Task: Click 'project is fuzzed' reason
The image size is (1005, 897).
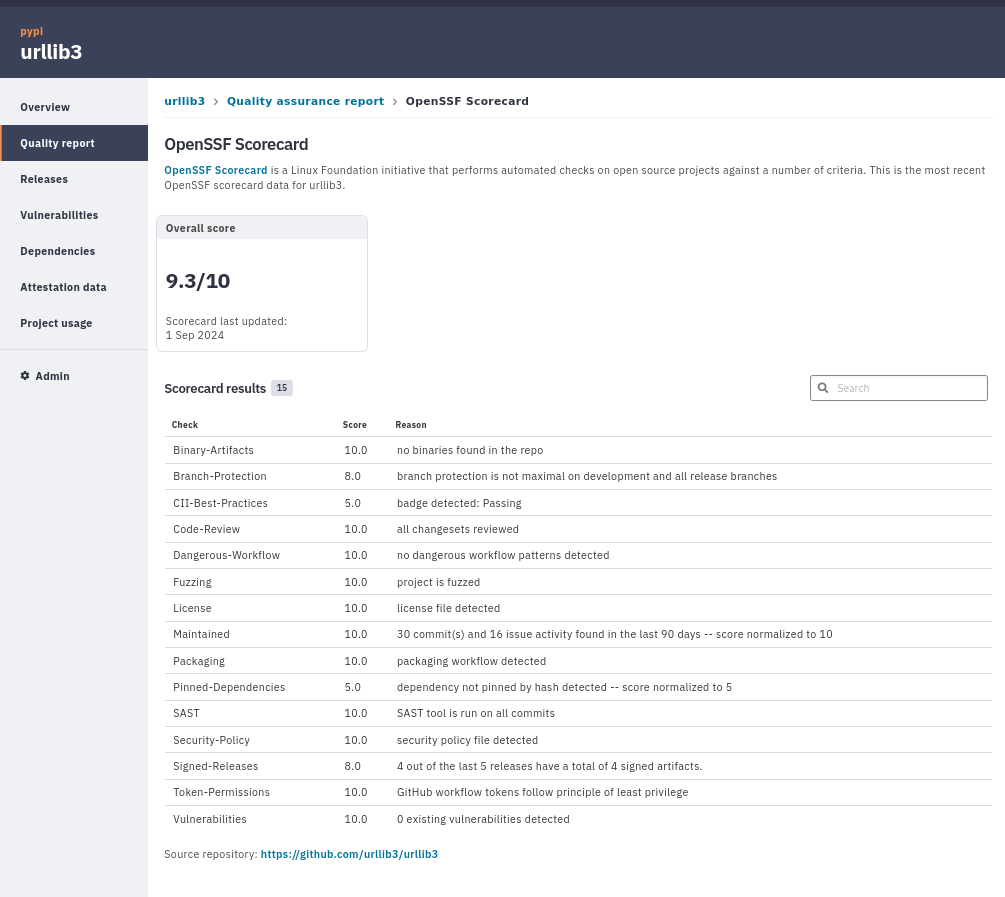Action: tap(438, 582)
